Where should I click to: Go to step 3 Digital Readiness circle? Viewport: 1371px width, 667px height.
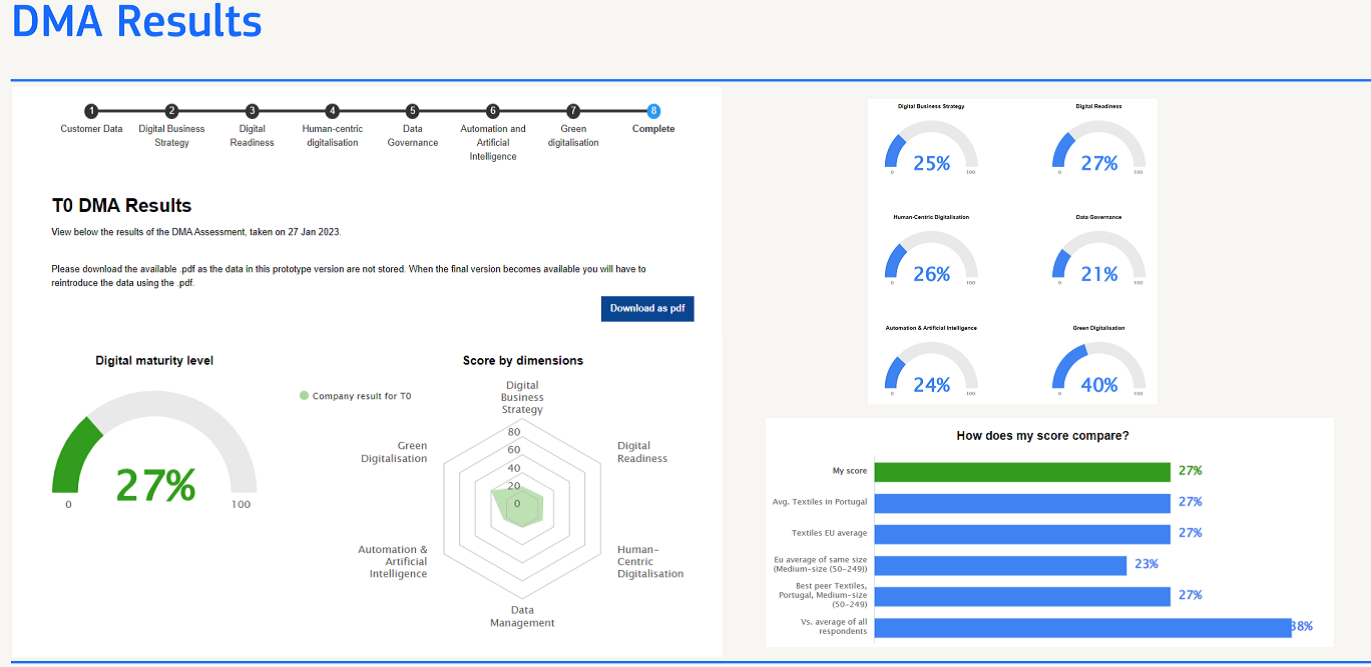252,111
